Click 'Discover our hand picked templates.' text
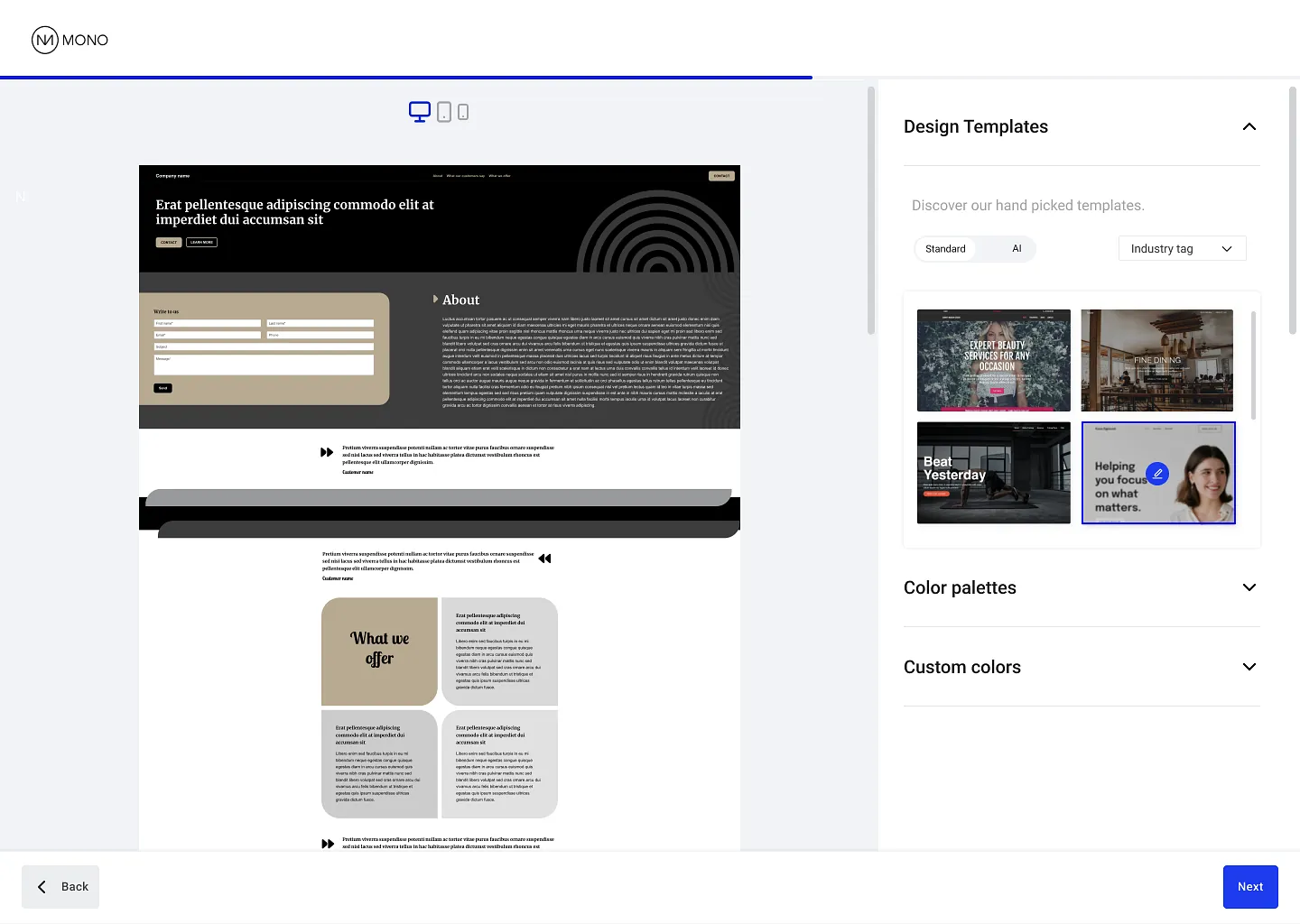The width and height of the screenshot is (1300, 924). point(1028,206)
